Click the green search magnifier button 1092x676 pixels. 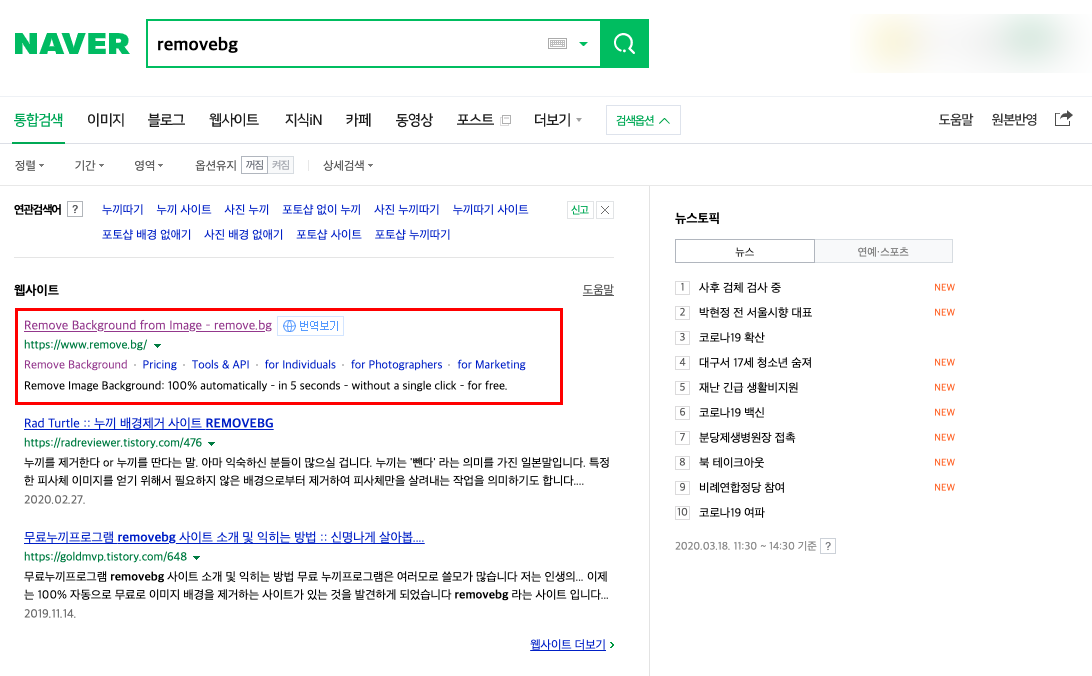coord(624,44)
